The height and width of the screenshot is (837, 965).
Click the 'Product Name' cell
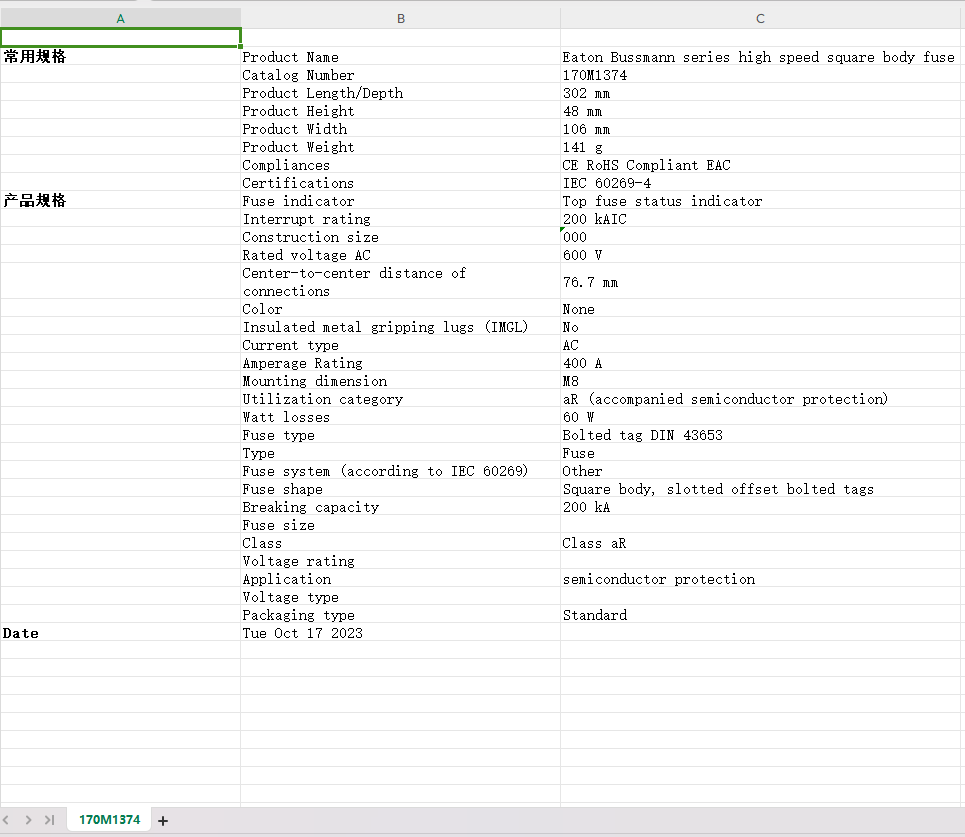click(401, 57)
